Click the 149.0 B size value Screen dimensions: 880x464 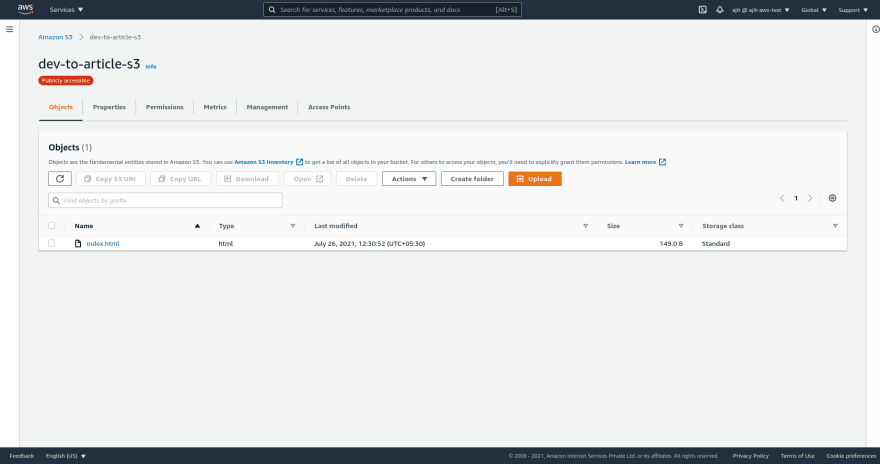tap(671, 244)
